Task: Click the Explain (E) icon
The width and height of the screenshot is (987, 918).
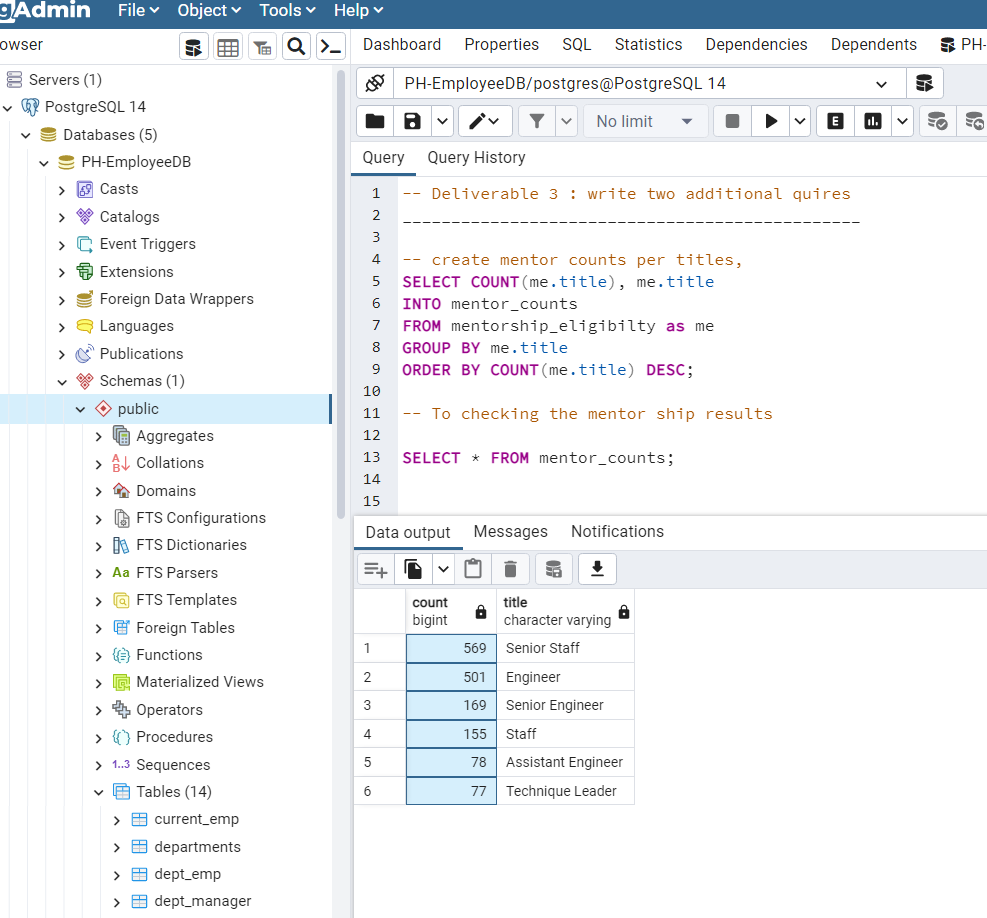Action: [835, 121]
